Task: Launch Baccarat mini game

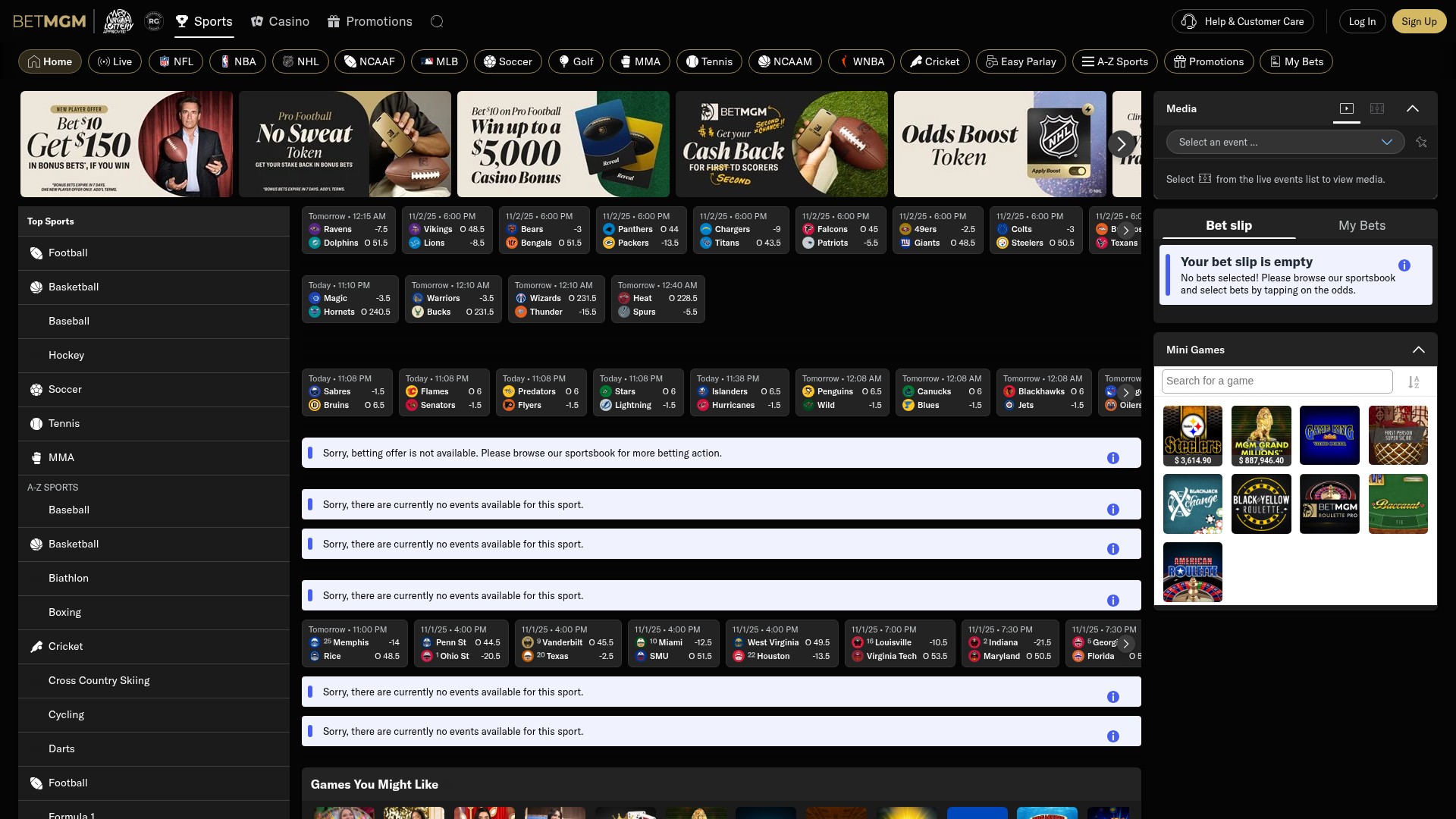Action: (1398, 504)
